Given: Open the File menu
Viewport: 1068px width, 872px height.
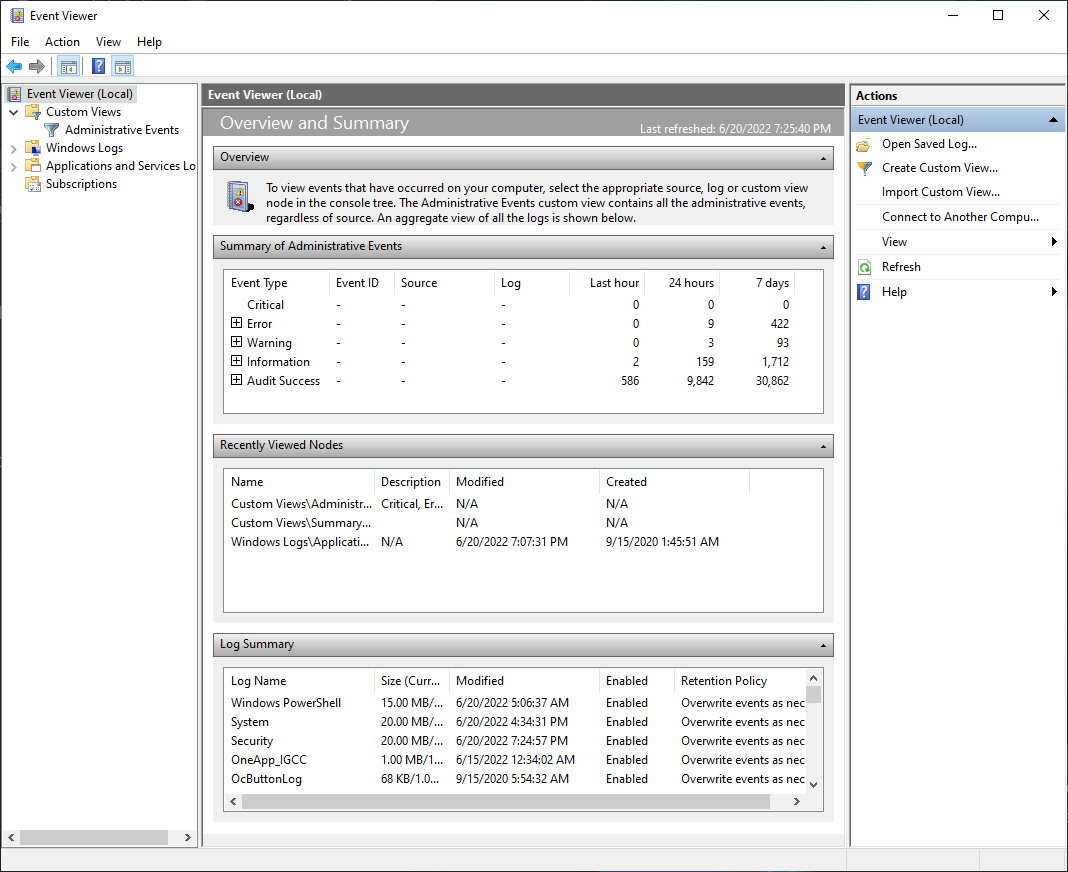Looking at the screenshot, I should coord(20,42).
